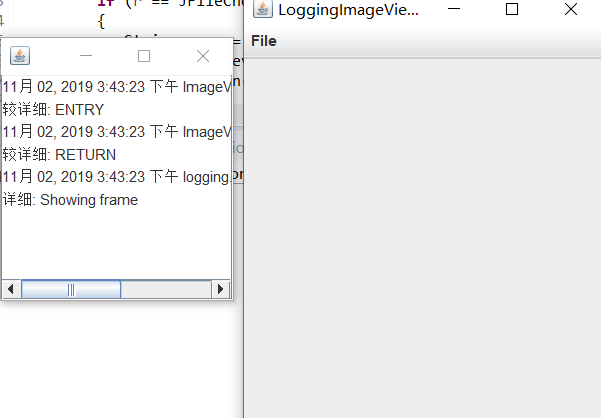Click the logging timestamp log line
This screenshot has width=601, height=418.
coord(117,177)
